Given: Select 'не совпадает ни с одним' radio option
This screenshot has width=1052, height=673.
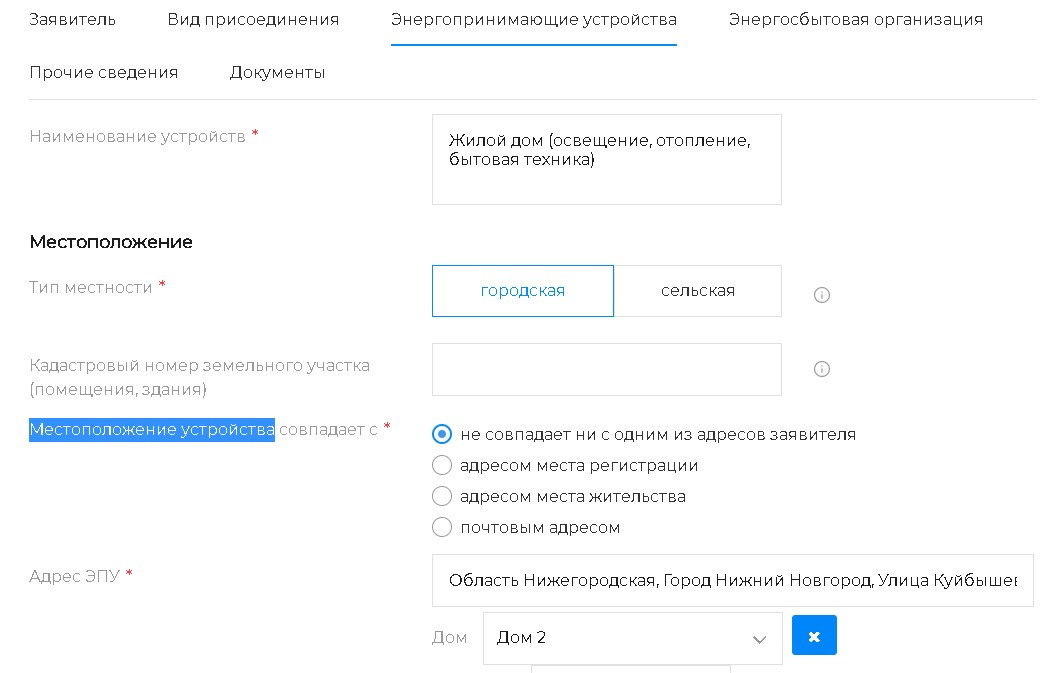Looking at the screenshot, I should [441, 434].
